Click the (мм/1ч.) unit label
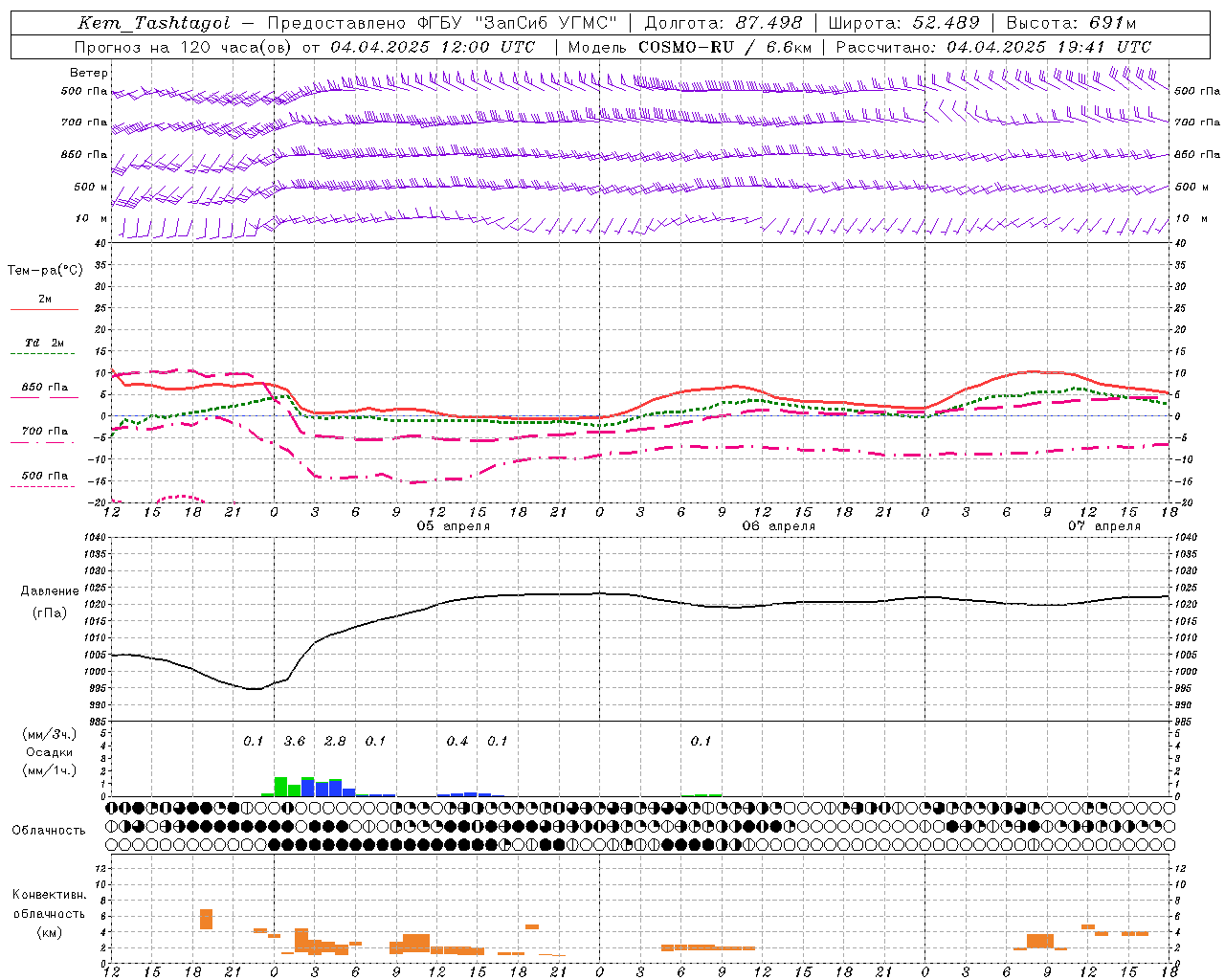The image size is (1225, 980). (x=49, y=770)
